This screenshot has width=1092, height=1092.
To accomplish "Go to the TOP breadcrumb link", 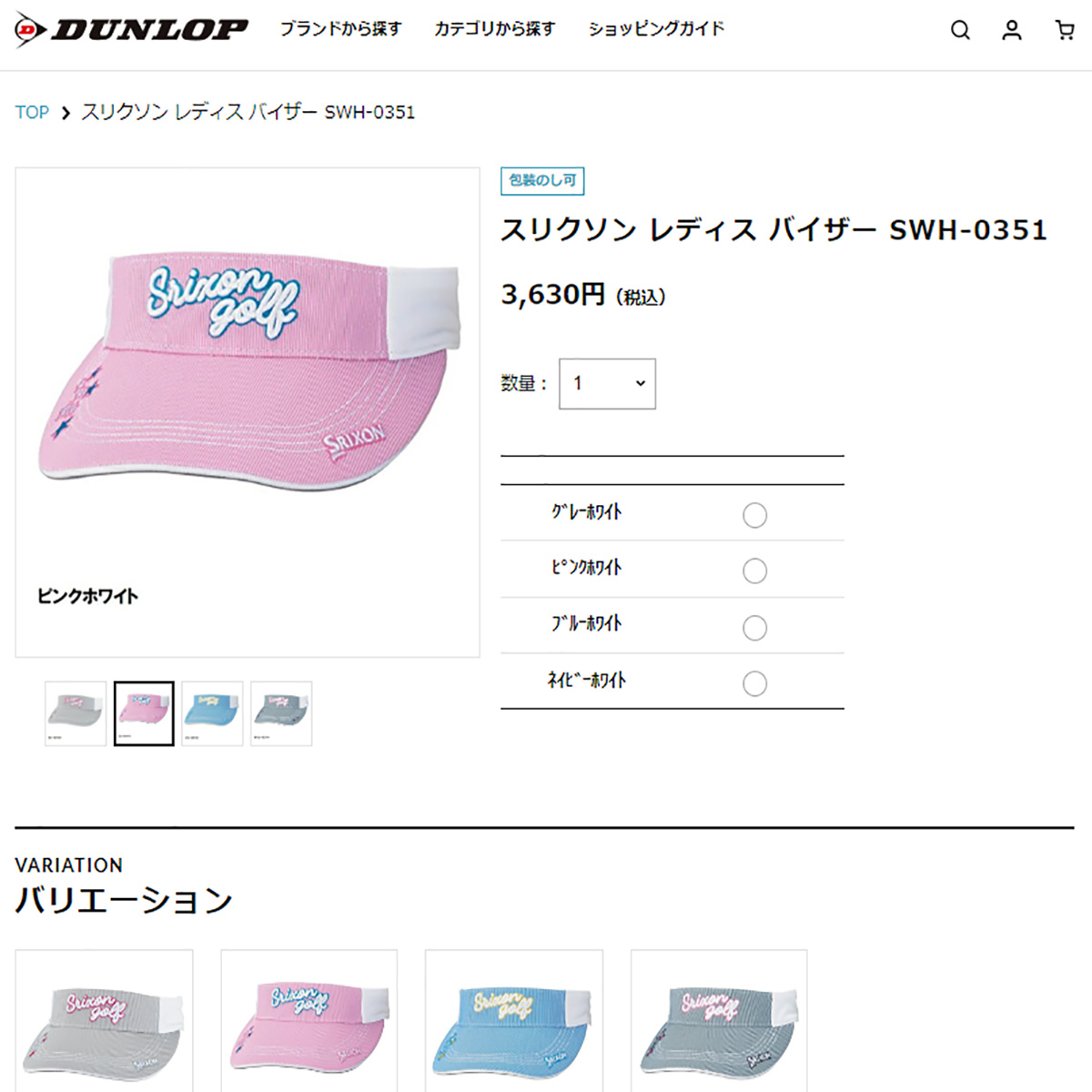I will (32, 112).
